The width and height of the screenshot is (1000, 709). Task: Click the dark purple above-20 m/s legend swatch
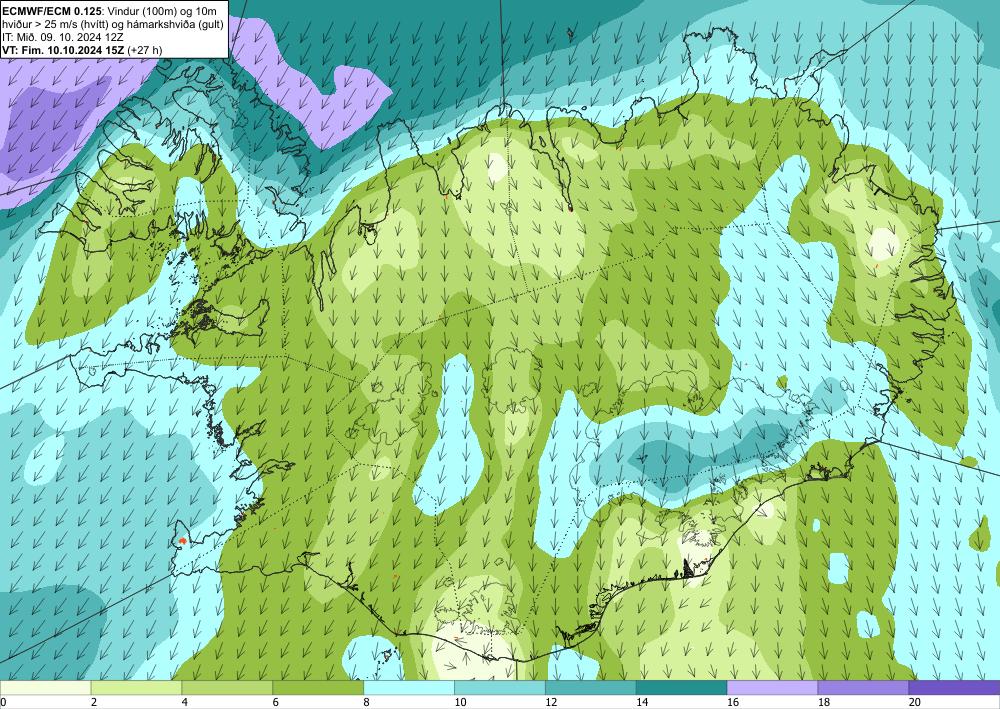954,687
